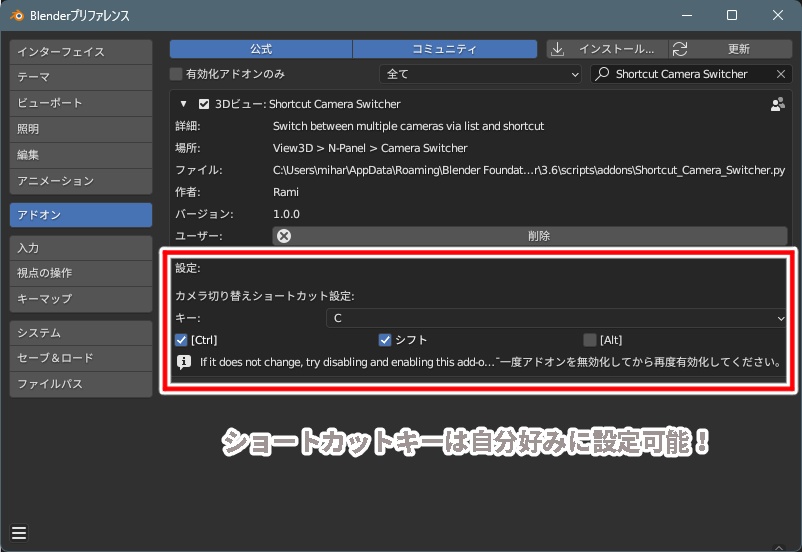This screenshot has width=802, height=552.
Task: Minimize the Blender preferences window
Action: (686, 15)
